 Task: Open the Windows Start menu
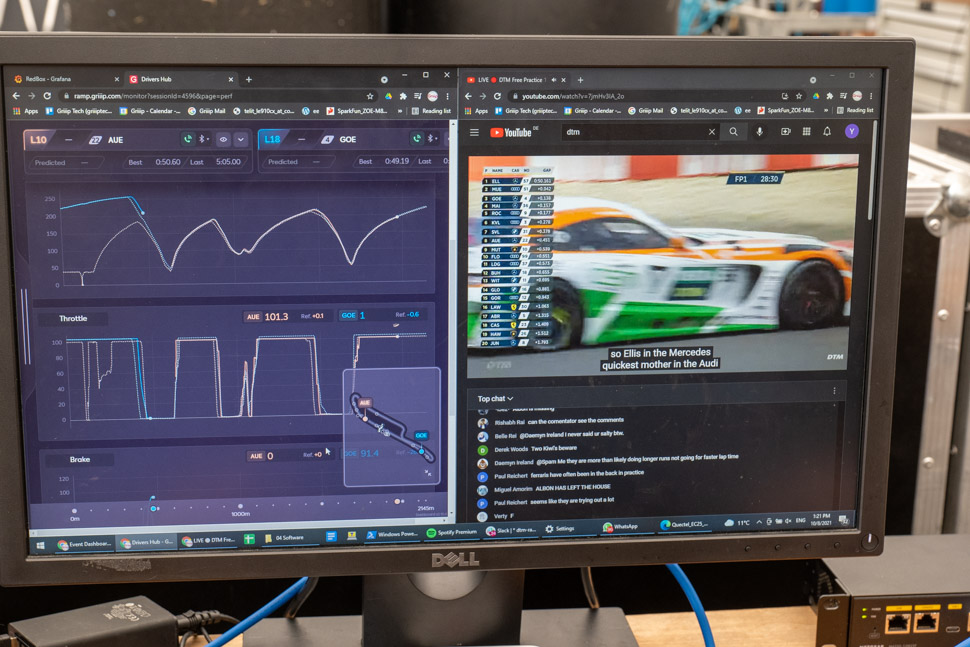point(41,545)
